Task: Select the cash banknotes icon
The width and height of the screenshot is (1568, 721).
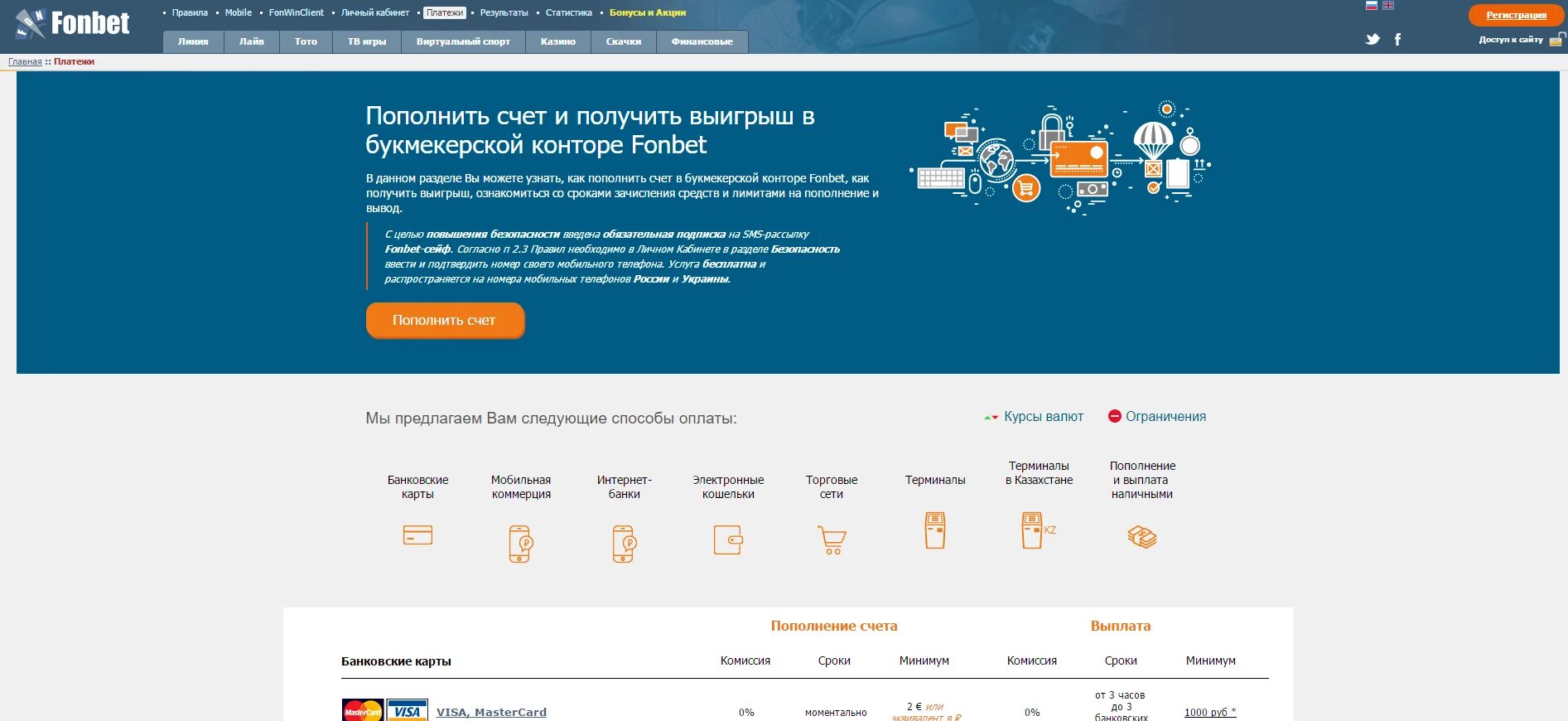Action: [1142, 537]
